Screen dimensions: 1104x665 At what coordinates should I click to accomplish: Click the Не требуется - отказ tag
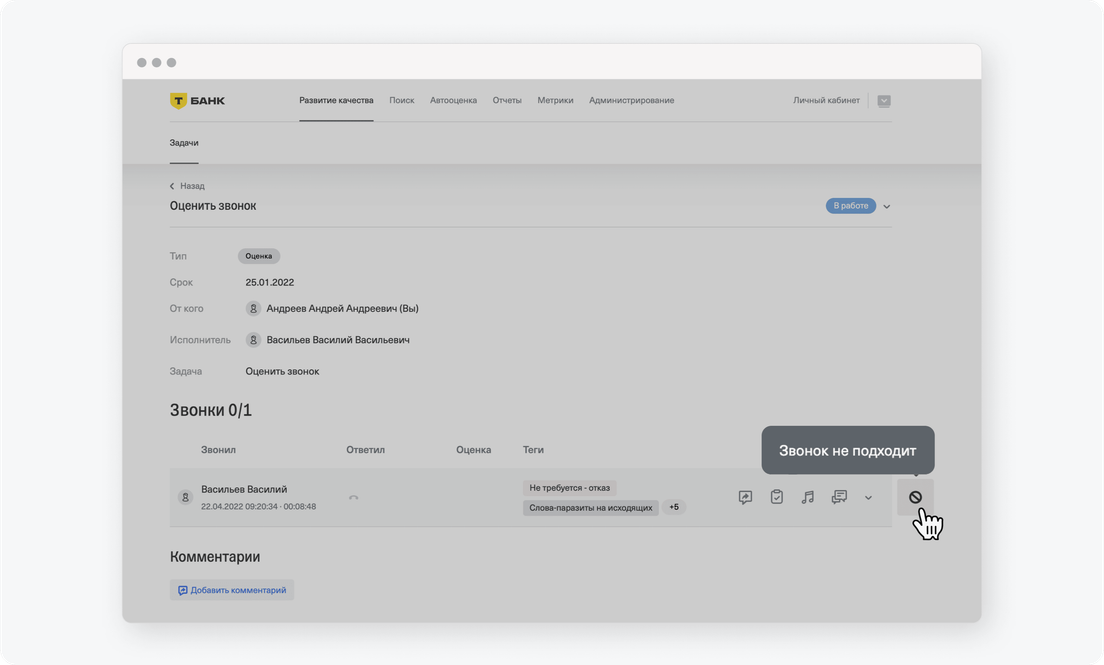pos(570,487)
